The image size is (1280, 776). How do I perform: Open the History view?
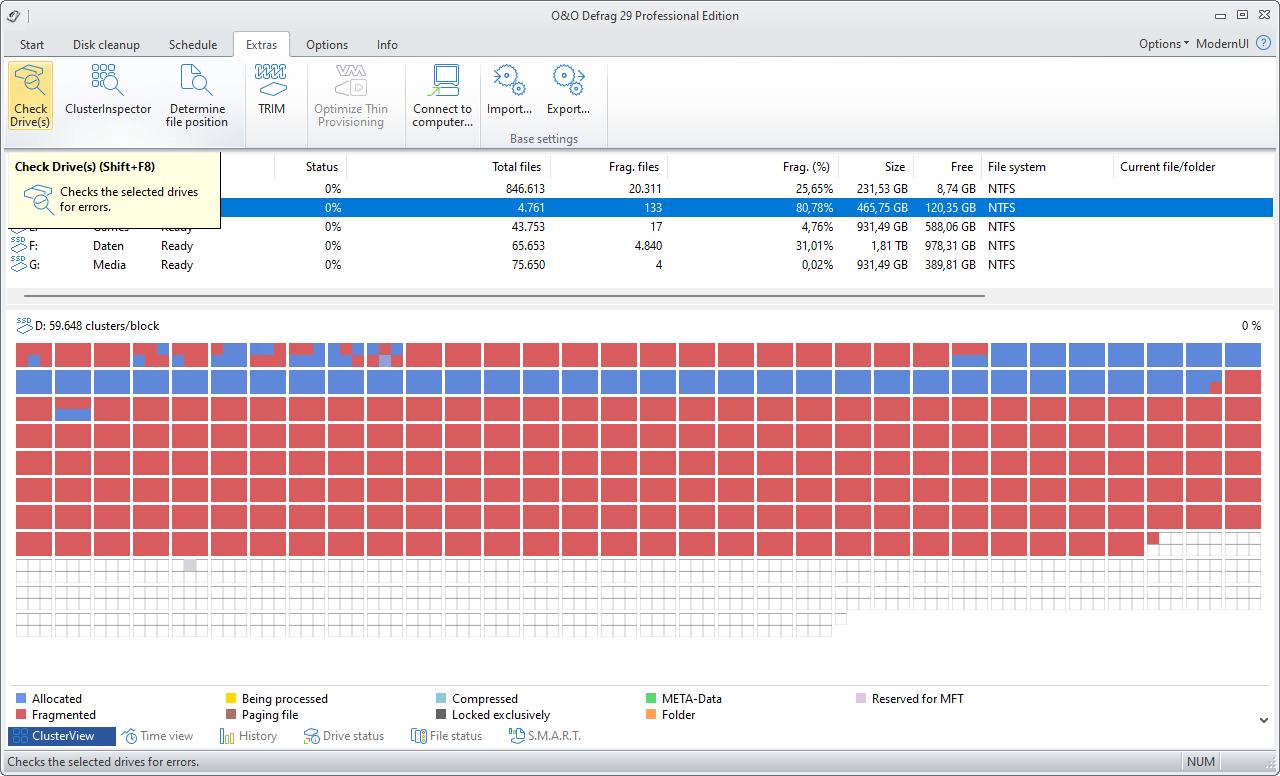[x=248, y=736]
